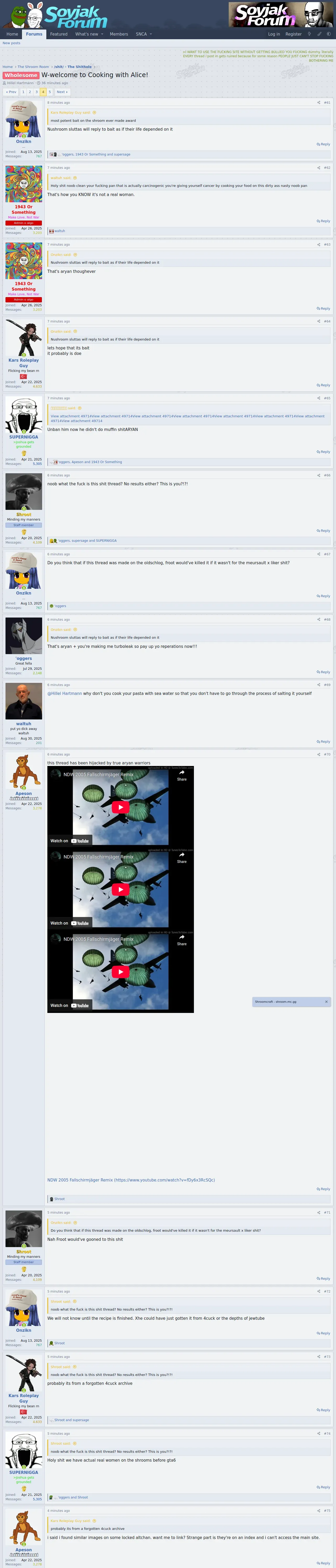Screen dimensions: 336x1568
Task: Click the lightbulb icon in the nav bar
Action: (x=309, y=34)
